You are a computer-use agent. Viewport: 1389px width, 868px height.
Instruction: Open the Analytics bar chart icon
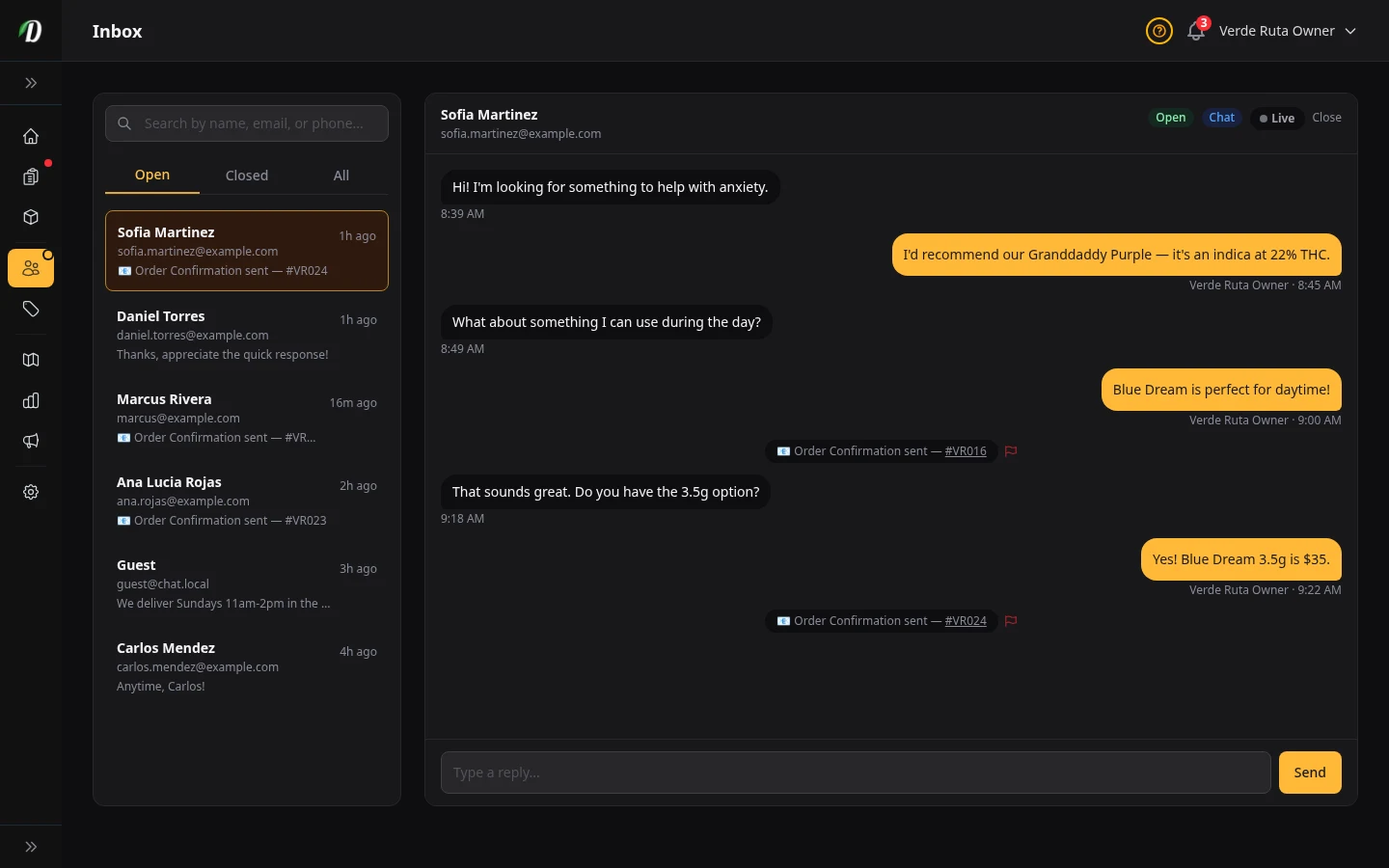coord(31,400)
